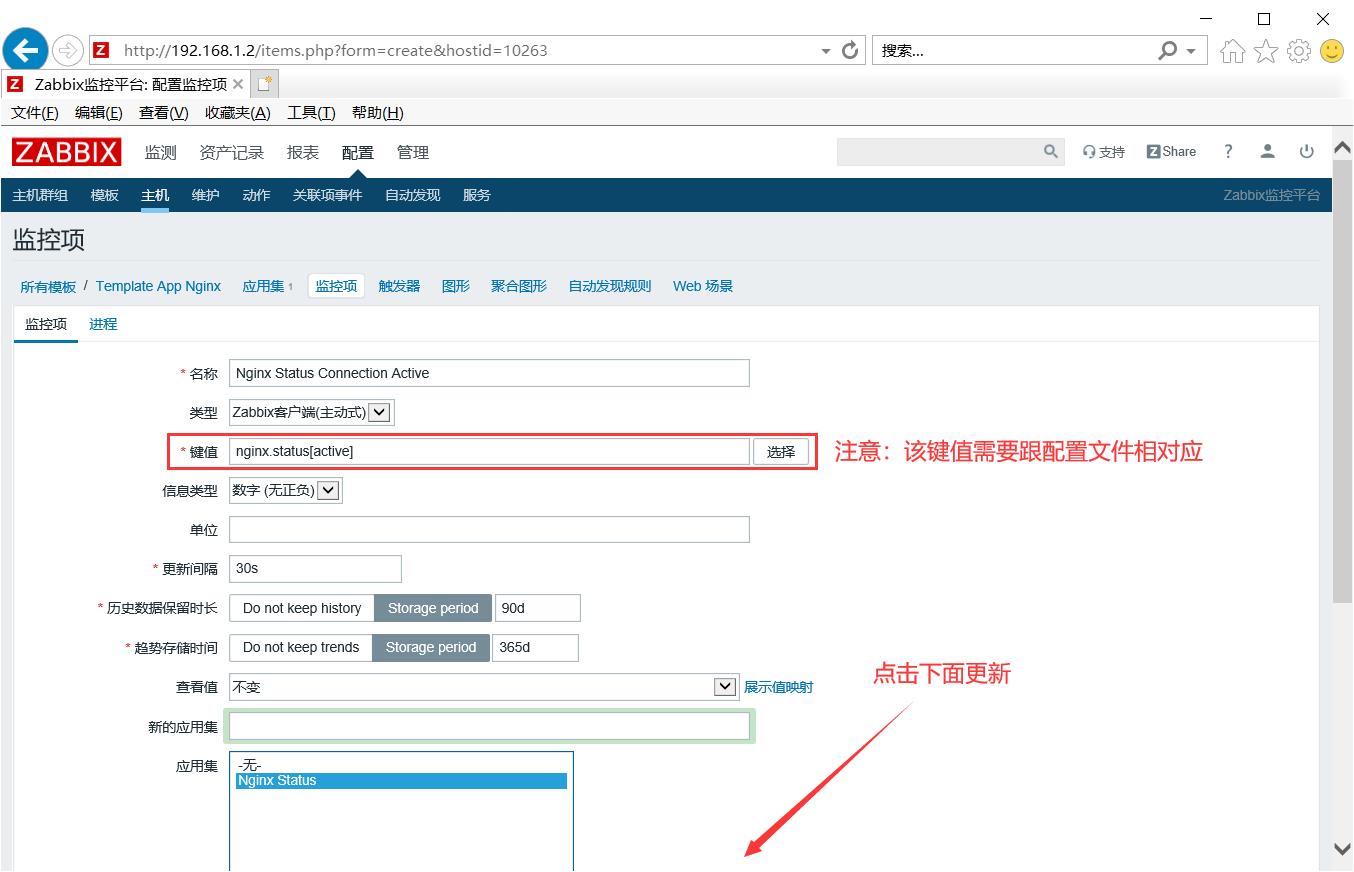Click the 新的应用集 input field
Image resolution: width=1354 pixels, height=872 pixels.
[489, 726]
